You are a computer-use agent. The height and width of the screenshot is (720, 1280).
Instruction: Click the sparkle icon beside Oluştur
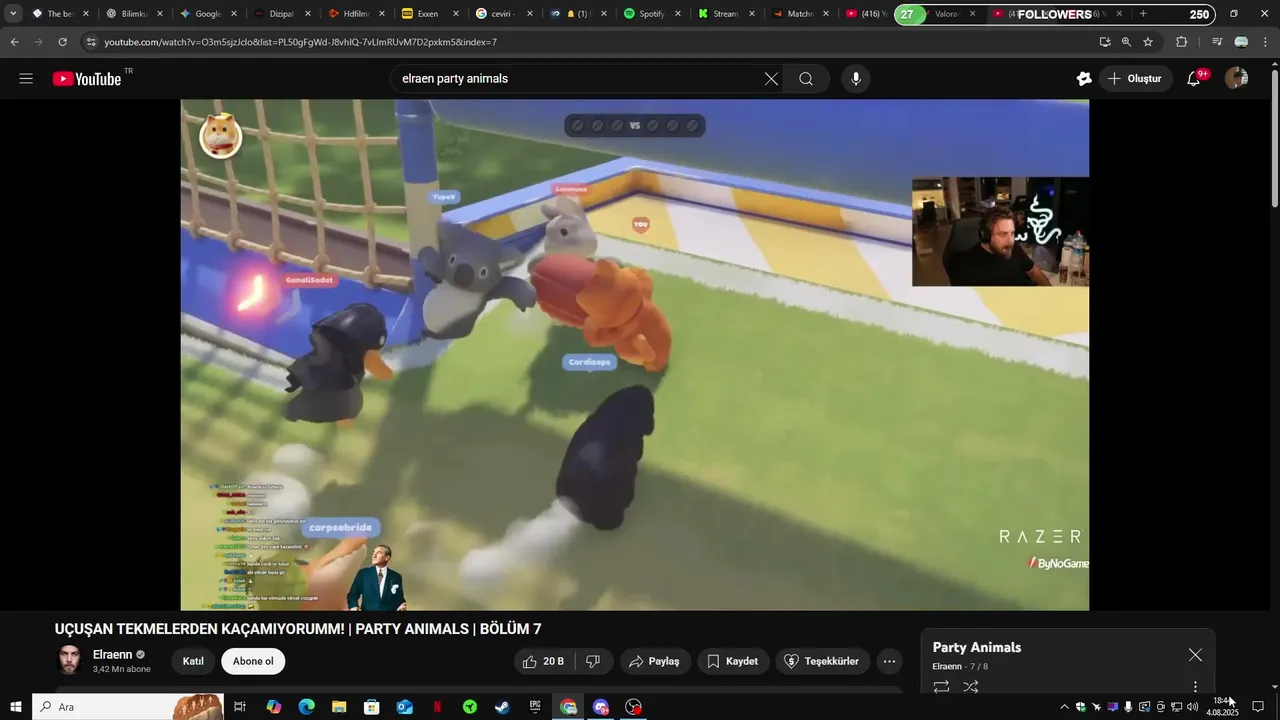pos(1084,79)
